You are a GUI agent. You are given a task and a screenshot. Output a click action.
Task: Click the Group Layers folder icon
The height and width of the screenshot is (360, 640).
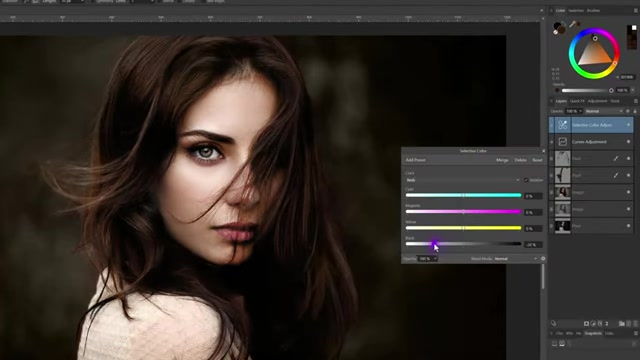coord(621,323)
